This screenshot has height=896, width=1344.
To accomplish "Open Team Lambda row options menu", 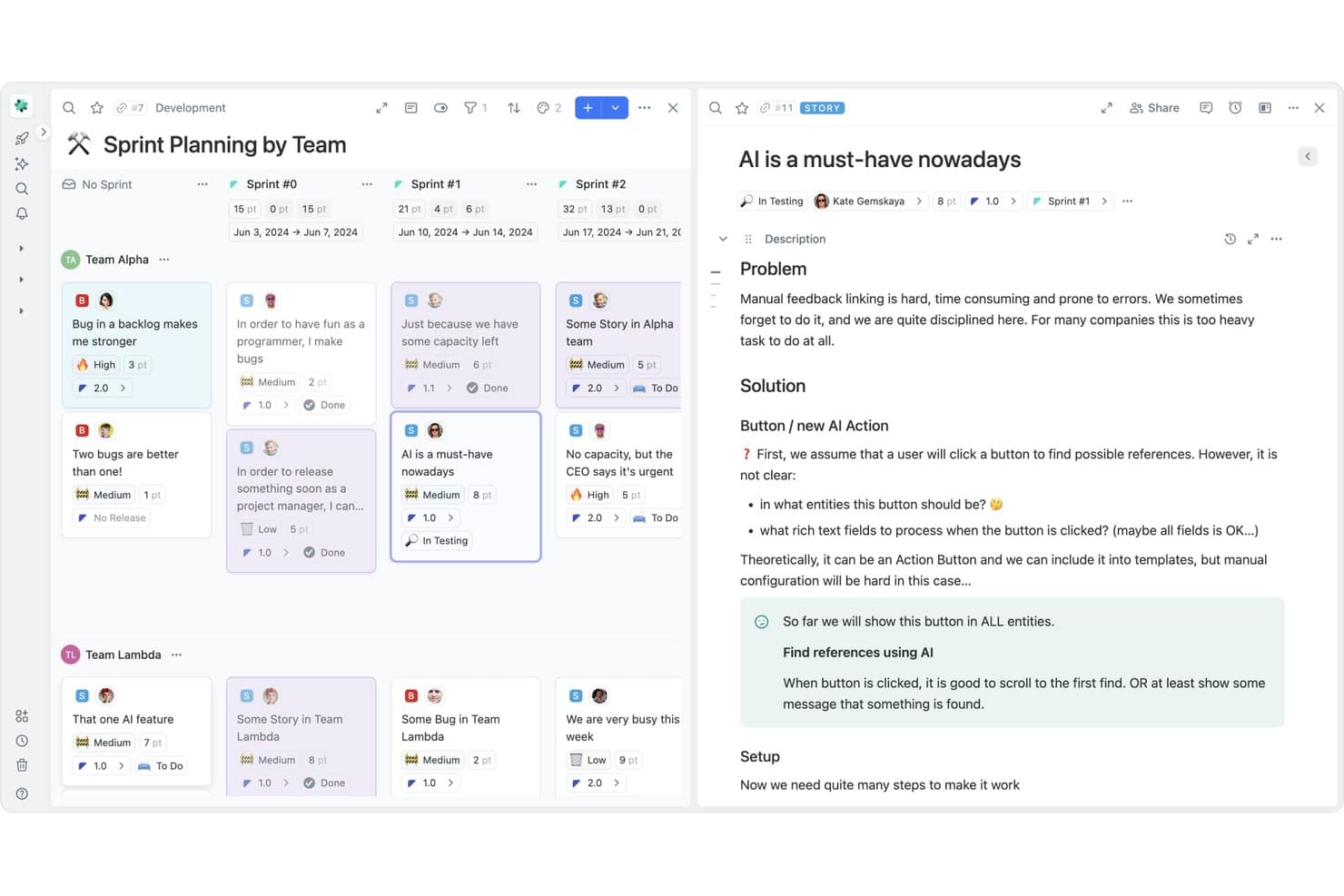I will coord(177,655).
